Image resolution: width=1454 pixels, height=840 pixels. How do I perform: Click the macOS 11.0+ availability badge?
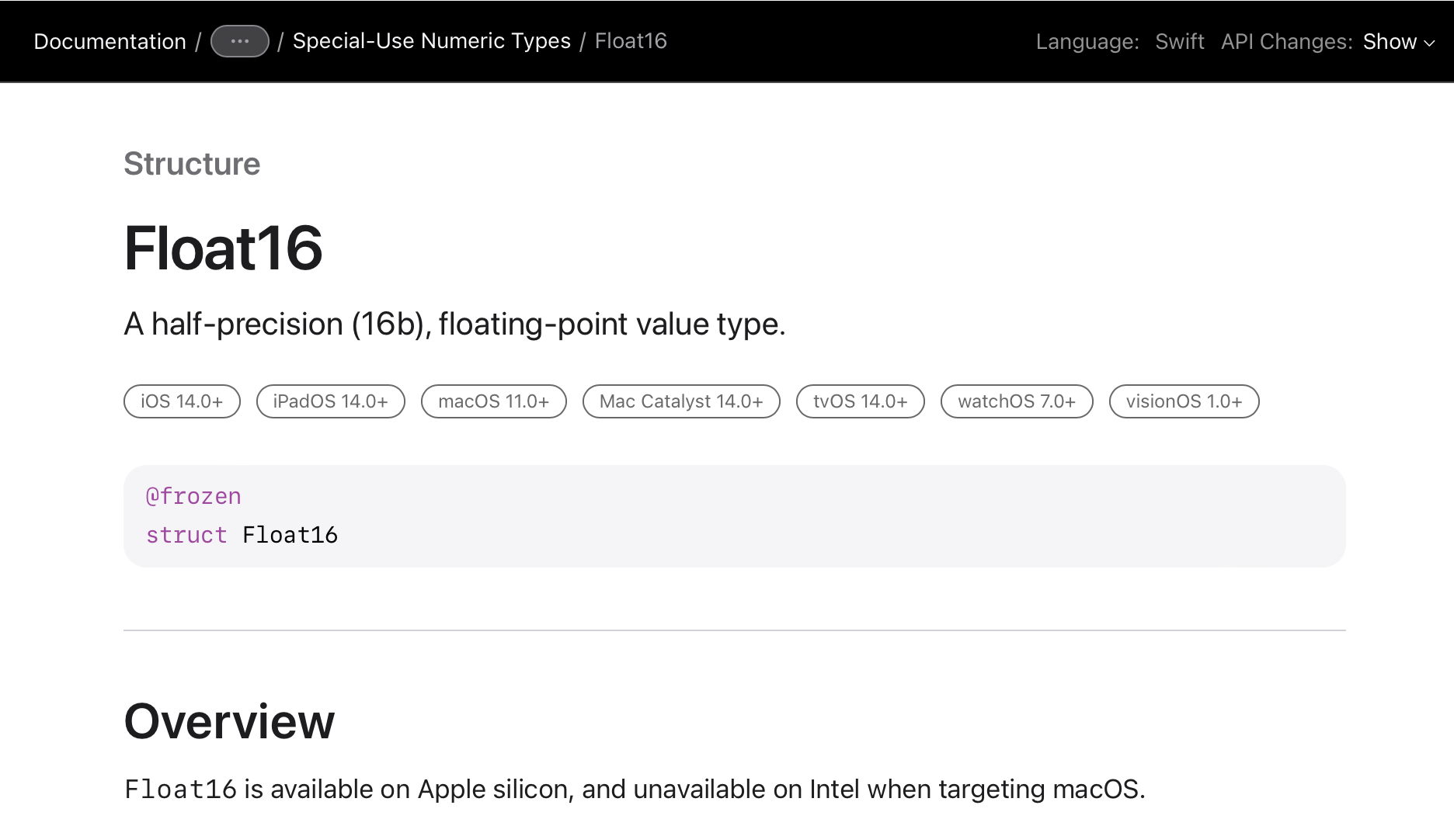click(493, 401)
